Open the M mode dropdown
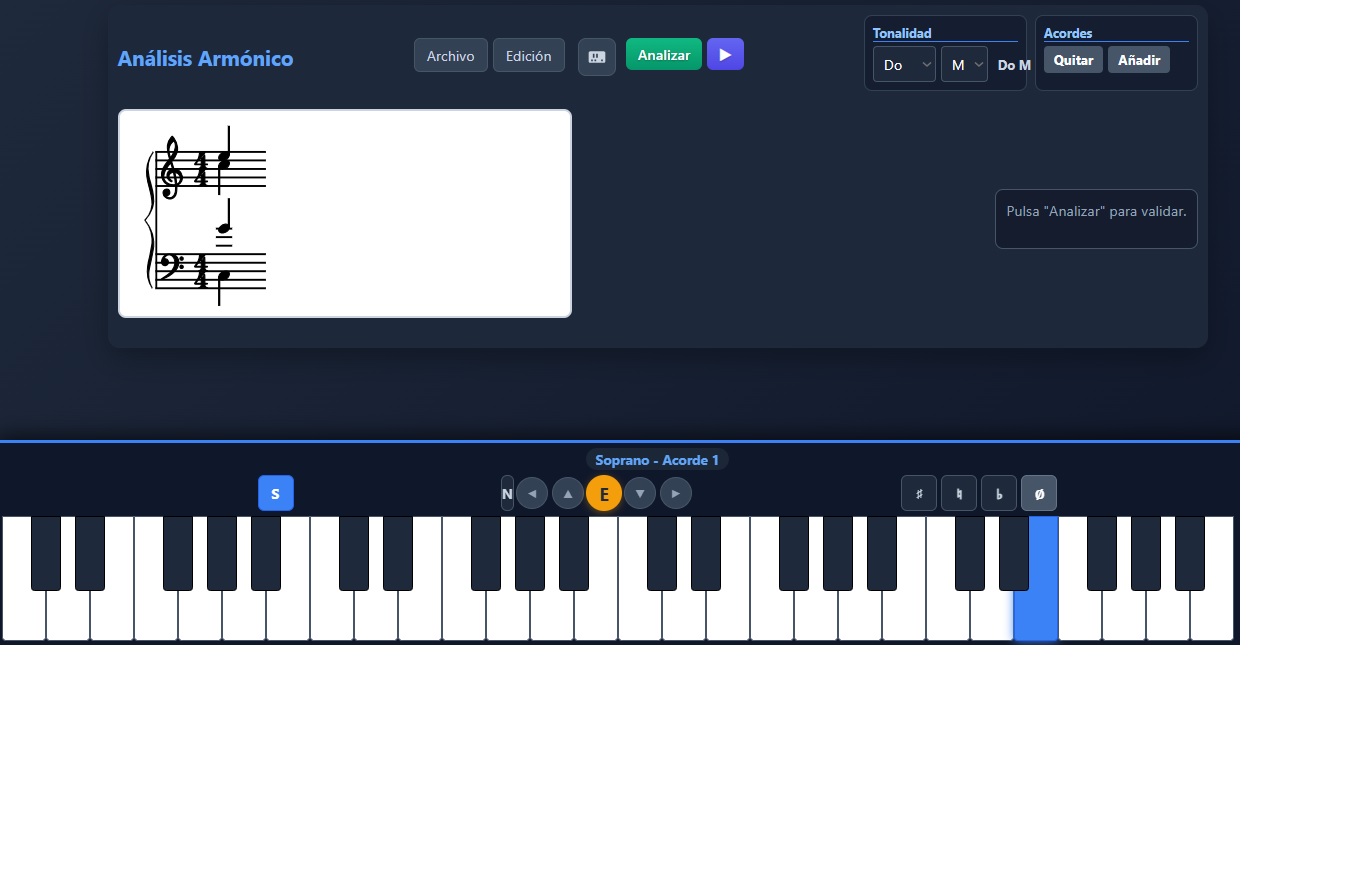1360x886 pixels. tap(964, 65)
